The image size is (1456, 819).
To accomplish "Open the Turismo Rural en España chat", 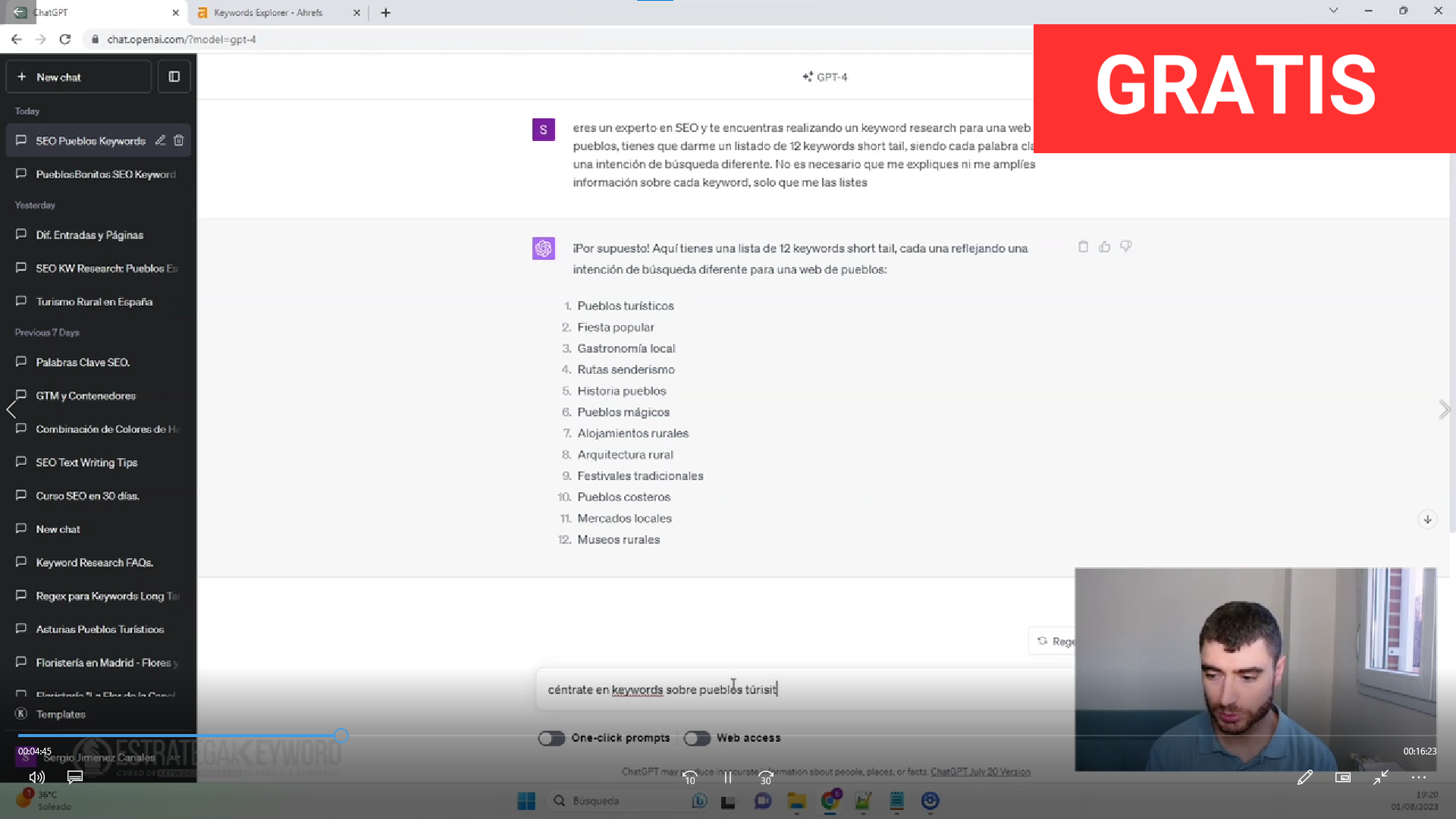I will pyautogui.click(x=99, y=301).
